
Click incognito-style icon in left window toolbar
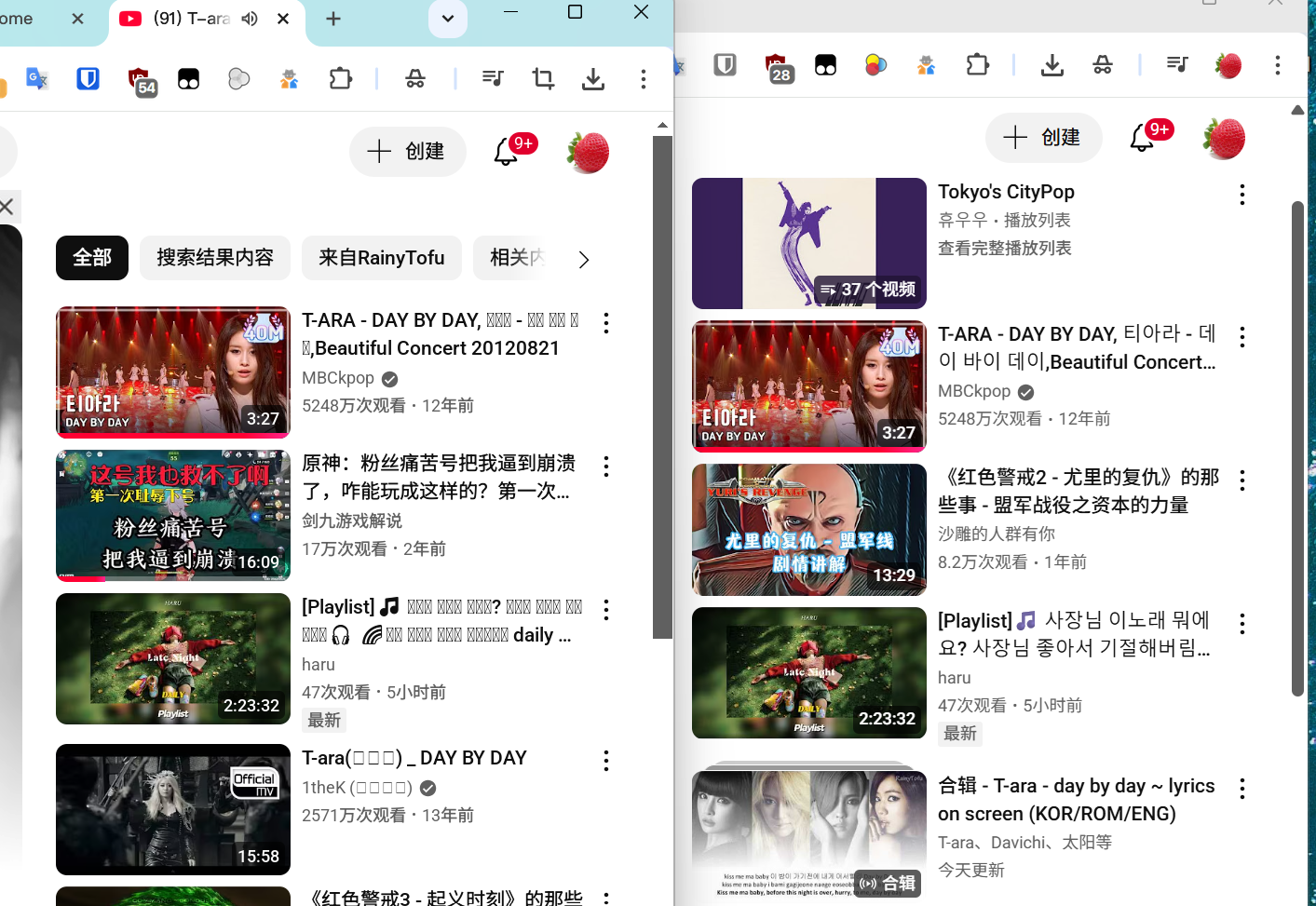[415, 79]
